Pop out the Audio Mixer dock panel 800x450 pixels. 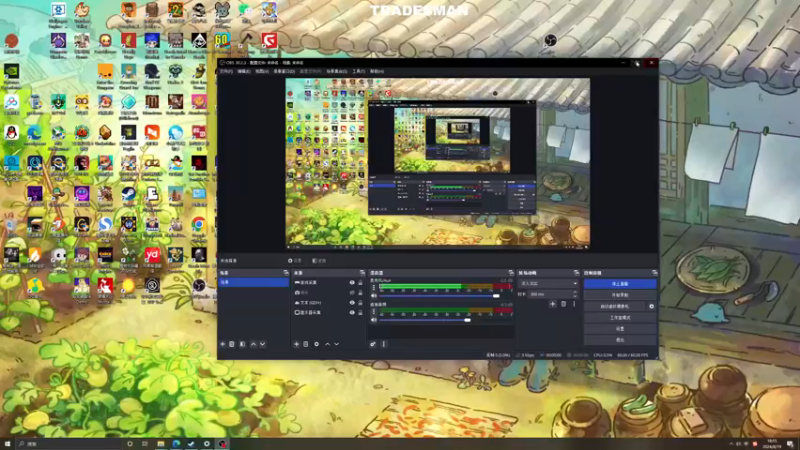coord(511,273)
